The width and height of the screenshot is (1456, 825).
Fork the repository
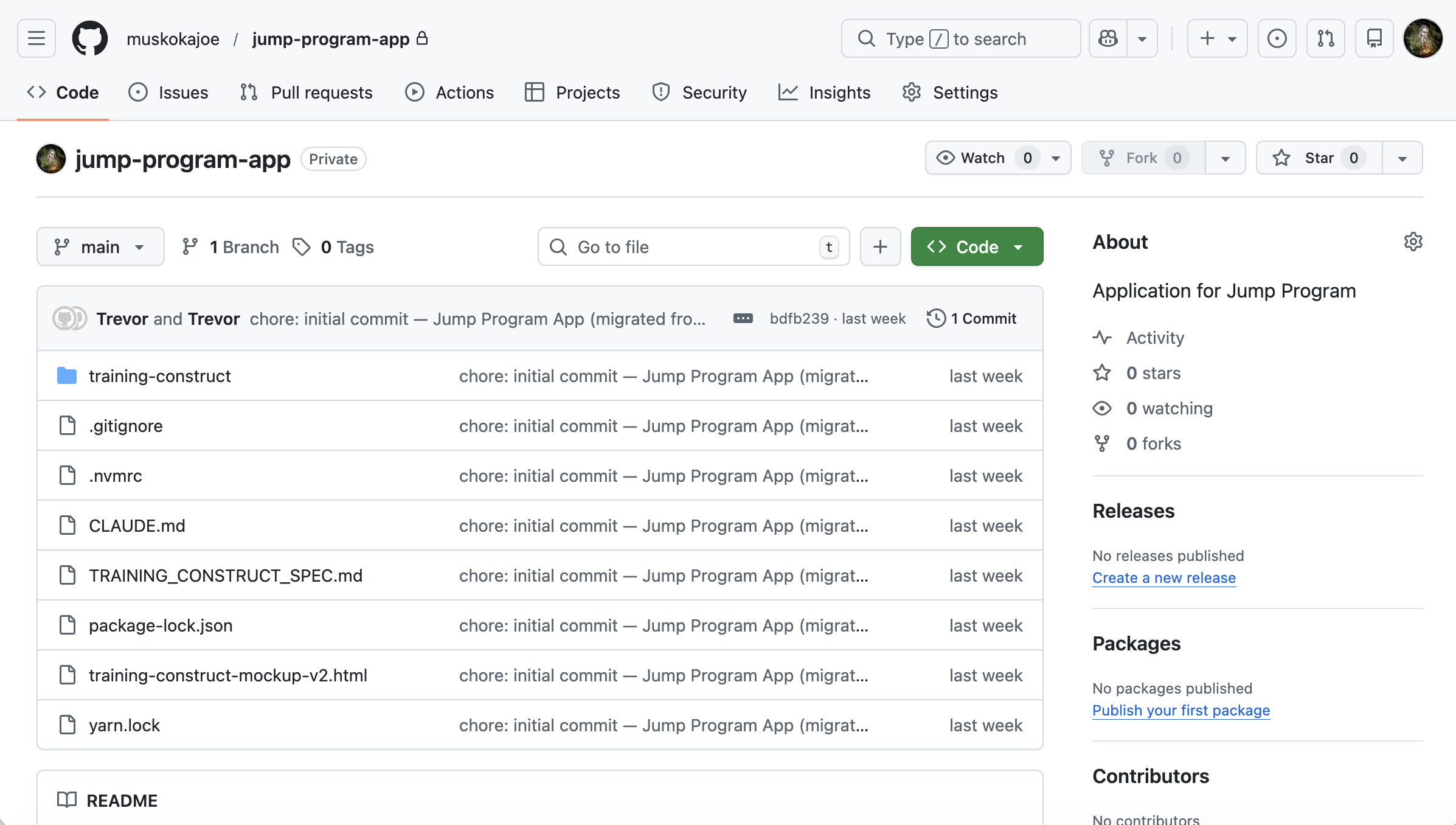coord(1142,158)
